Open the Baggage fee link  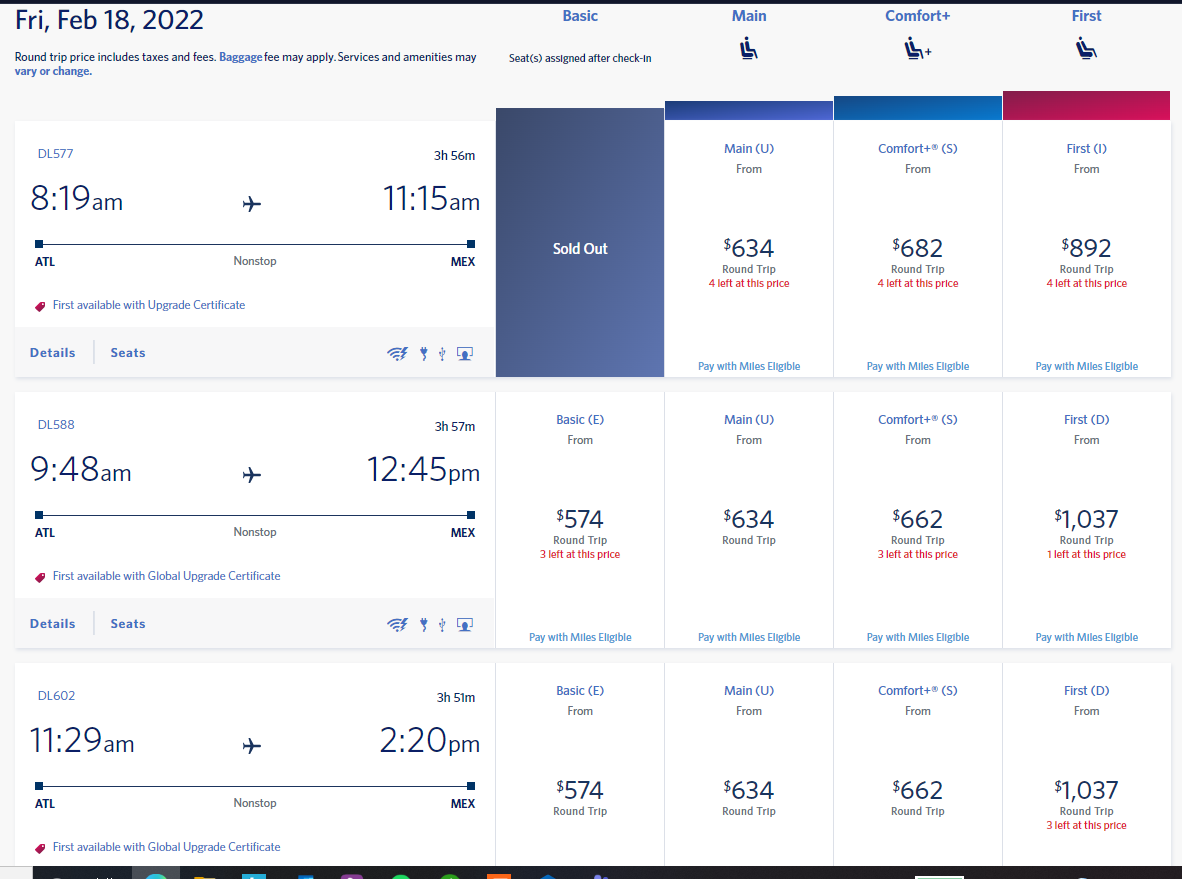(x=240, y=57)
